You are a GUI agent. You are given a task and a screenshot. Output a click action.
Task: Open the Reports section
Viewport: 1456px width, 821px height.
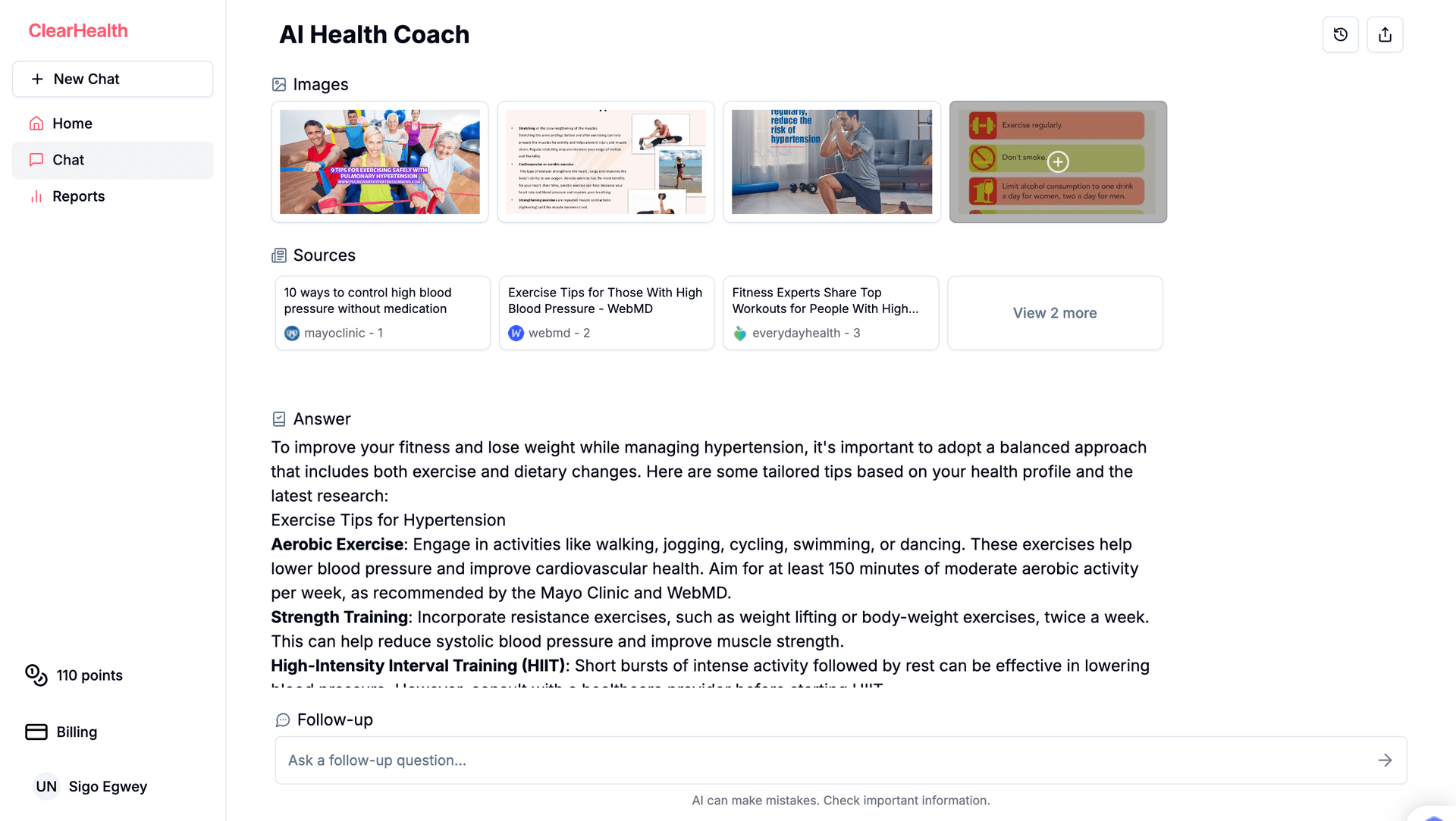coord(78,195)
